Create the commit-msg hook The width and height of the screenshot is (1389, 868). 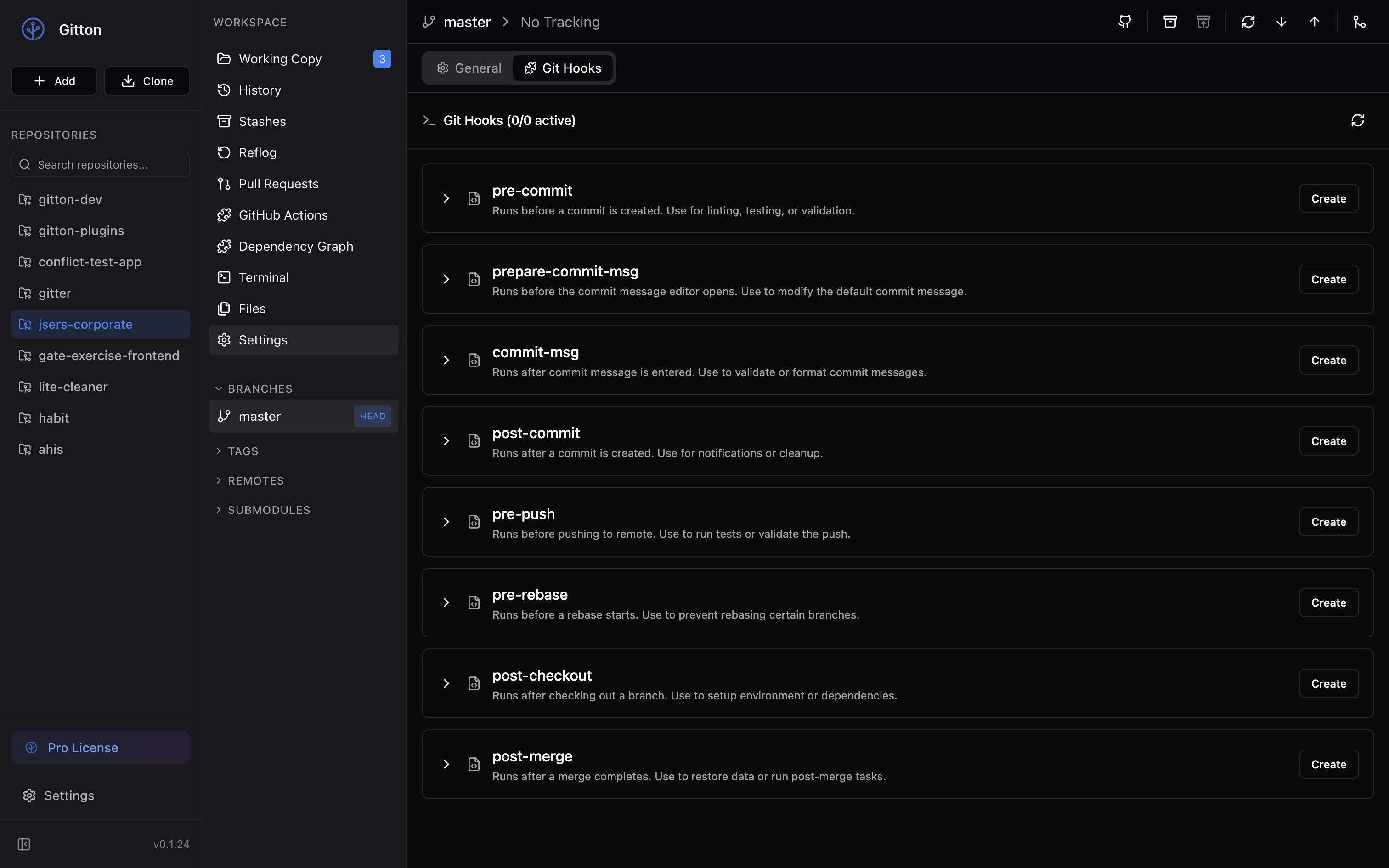pos(1328,361)
